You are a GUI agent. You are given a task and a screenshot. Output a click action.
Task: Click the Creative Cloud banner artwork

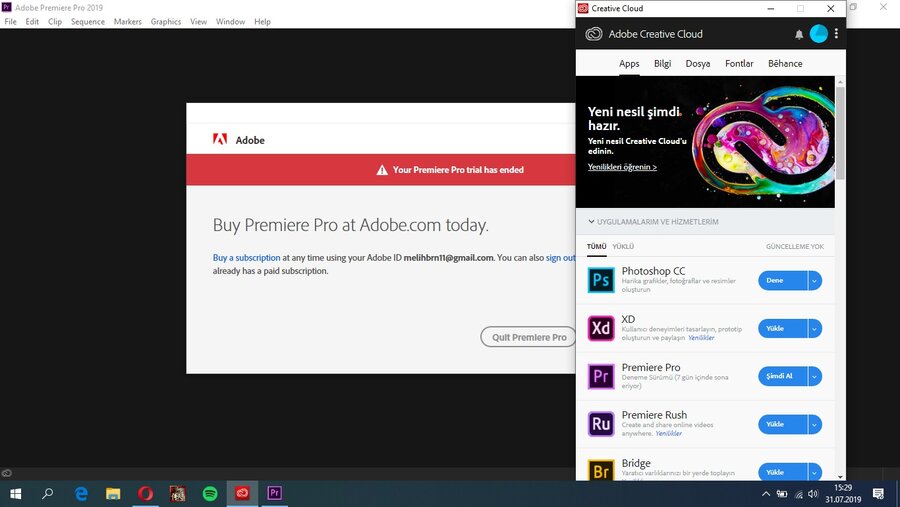[705, 142]
